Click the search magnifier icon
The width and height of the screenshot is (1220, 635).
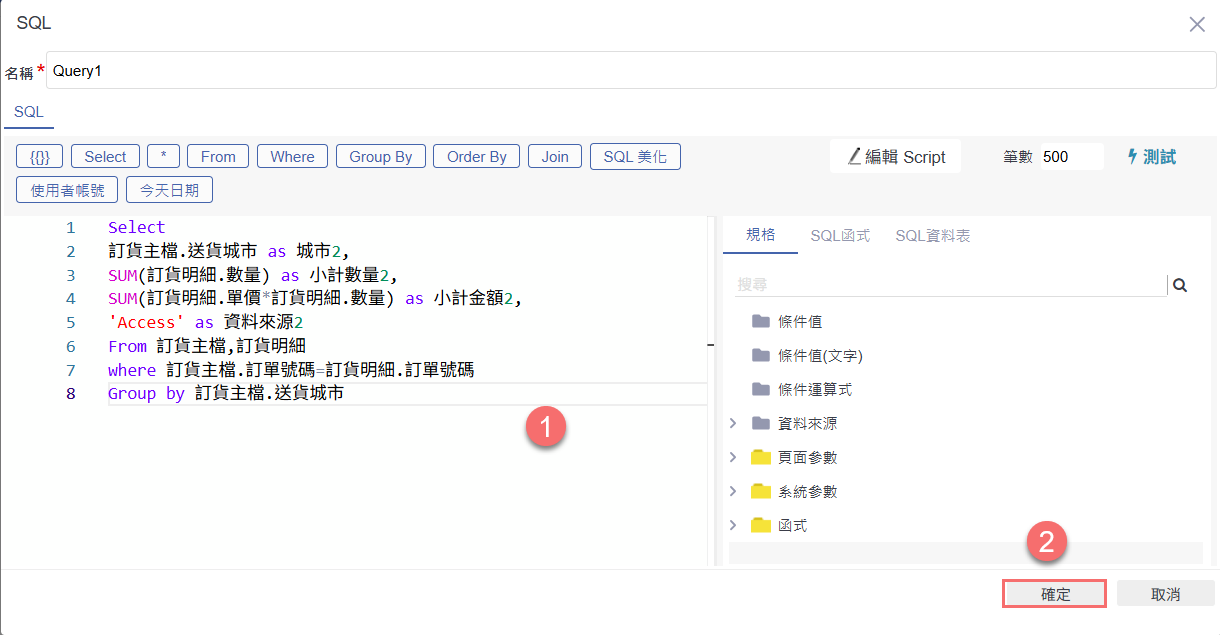pyautogui.click(x=1180, y=285)
